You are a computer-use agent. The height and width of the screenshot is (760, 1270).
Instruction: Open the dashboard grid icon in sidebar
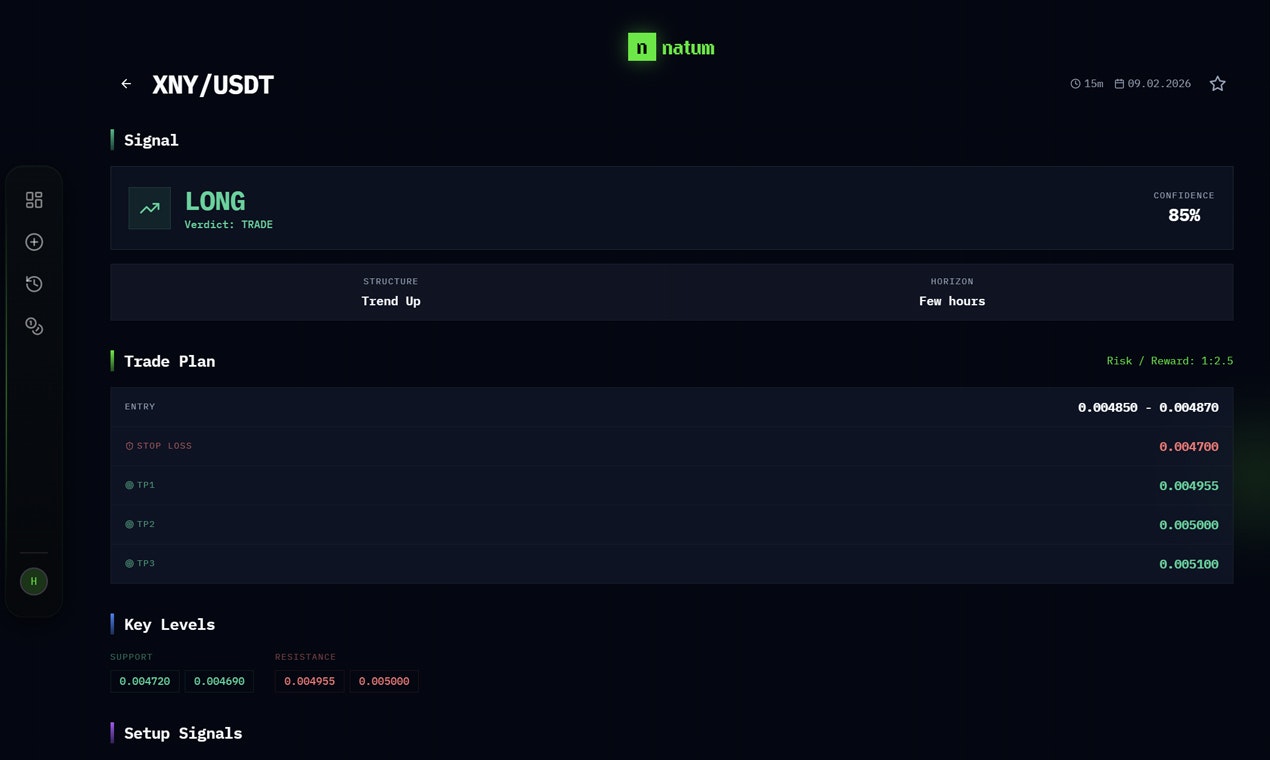pos(34,199)
